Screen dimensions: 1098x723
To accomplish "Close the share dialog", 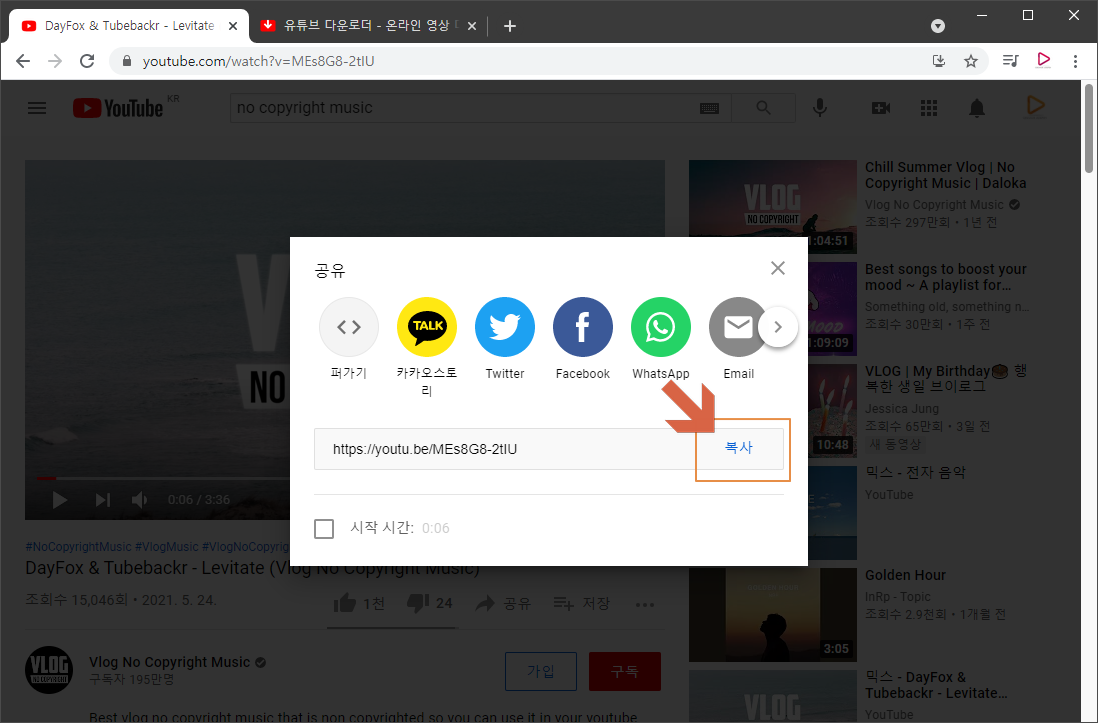I will click(777, 268).
